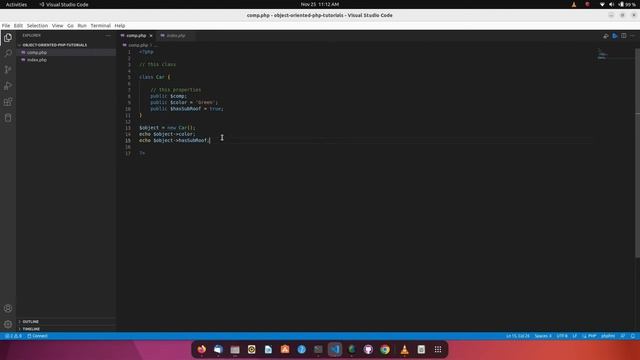Viewport: 640px width, 360px height.
Task: Open Explorer Views and More Actions ellipsis
Action: pos(108,36)
